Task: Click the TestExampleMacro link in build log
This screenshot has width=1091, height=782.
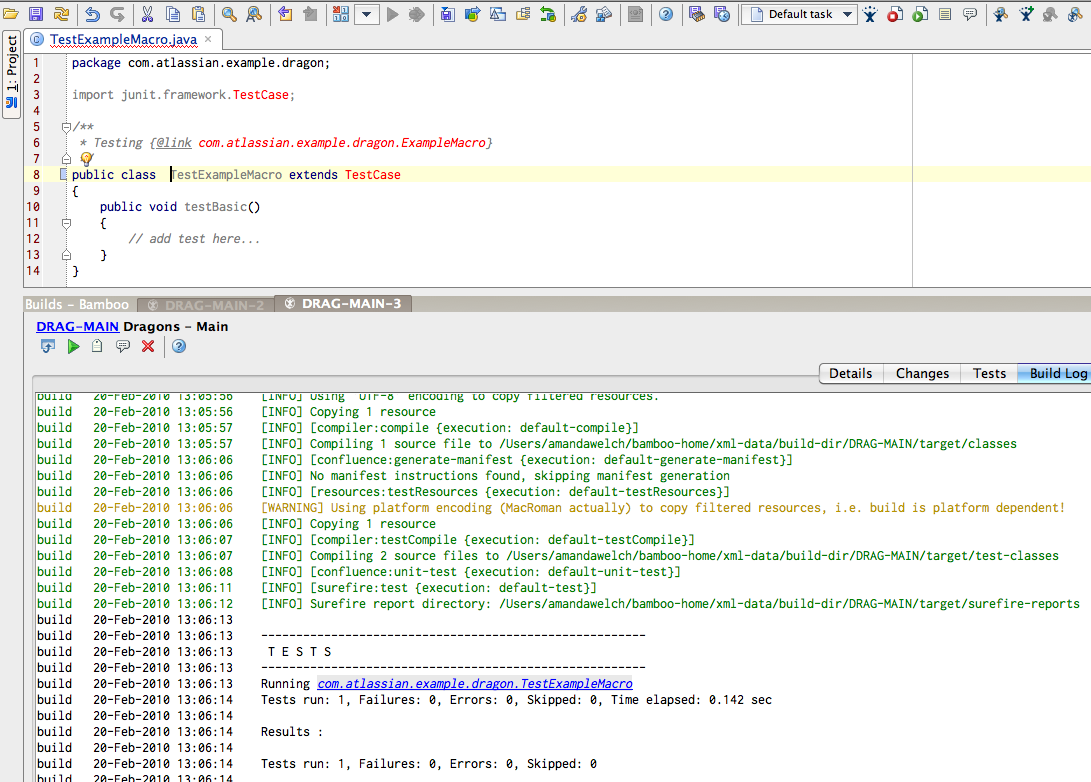Action: point(475,683)
